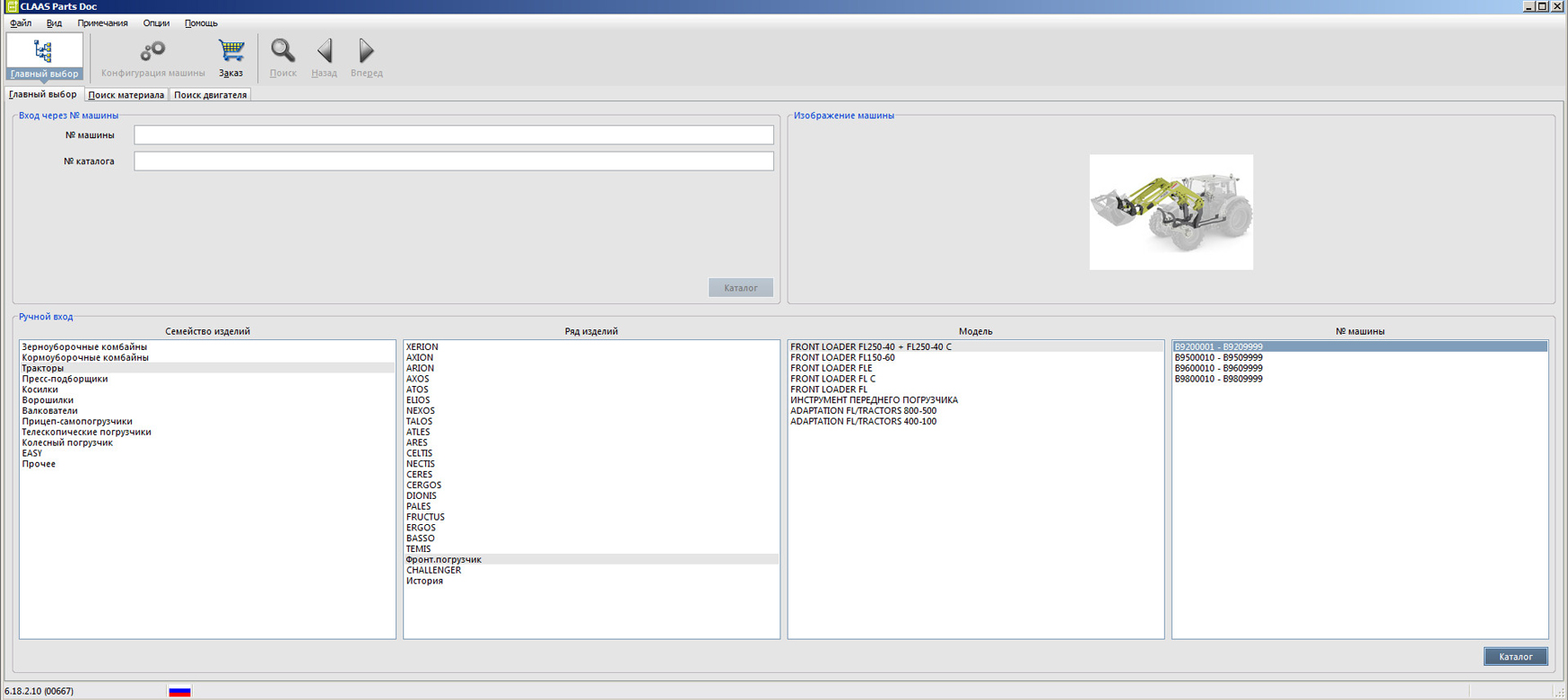Pick machine range B9500010 - B9509999
This screenshot has height=700, width=1568.
pyautogui.click(x=1217, y=358)
